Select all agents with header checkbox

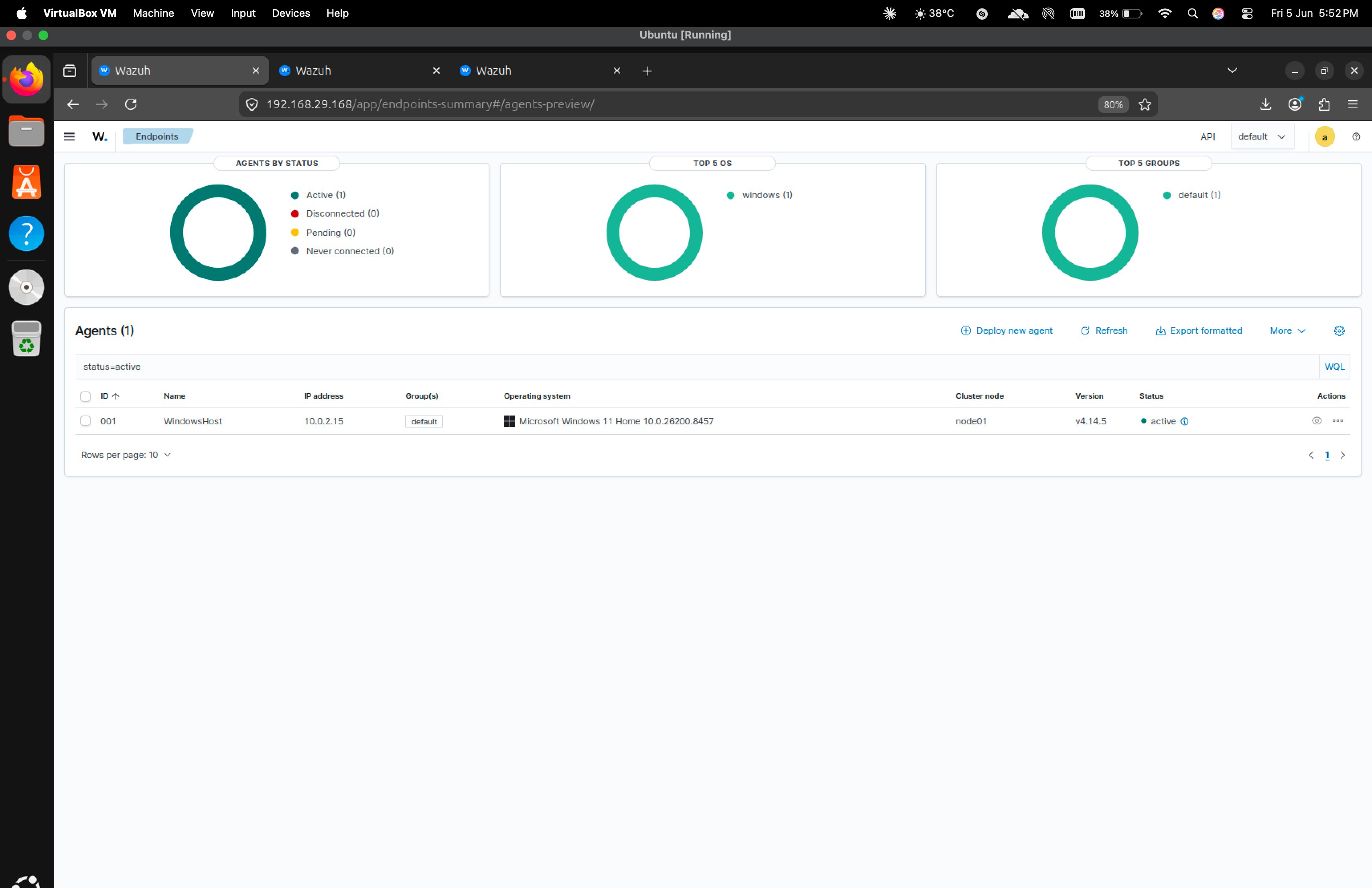pyautogui.click(x=85, y=396)
